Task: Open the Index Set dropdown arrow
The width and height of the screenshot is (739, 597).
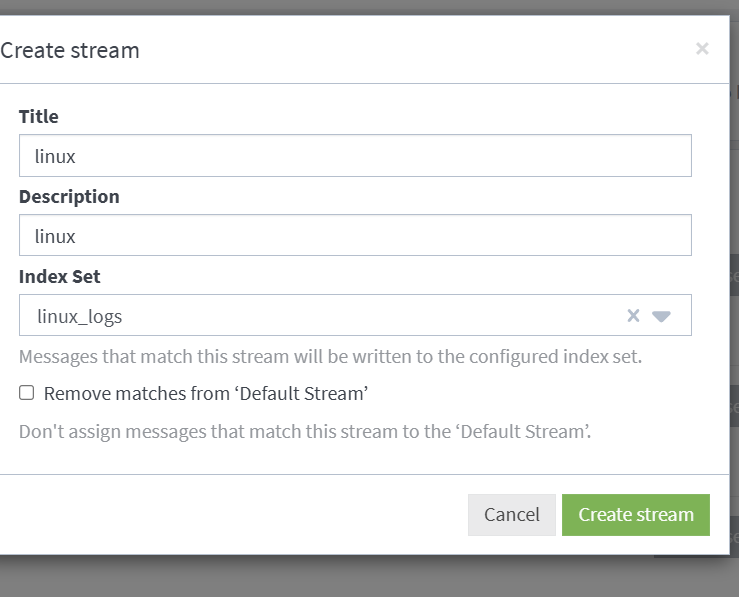Action: 661,316
